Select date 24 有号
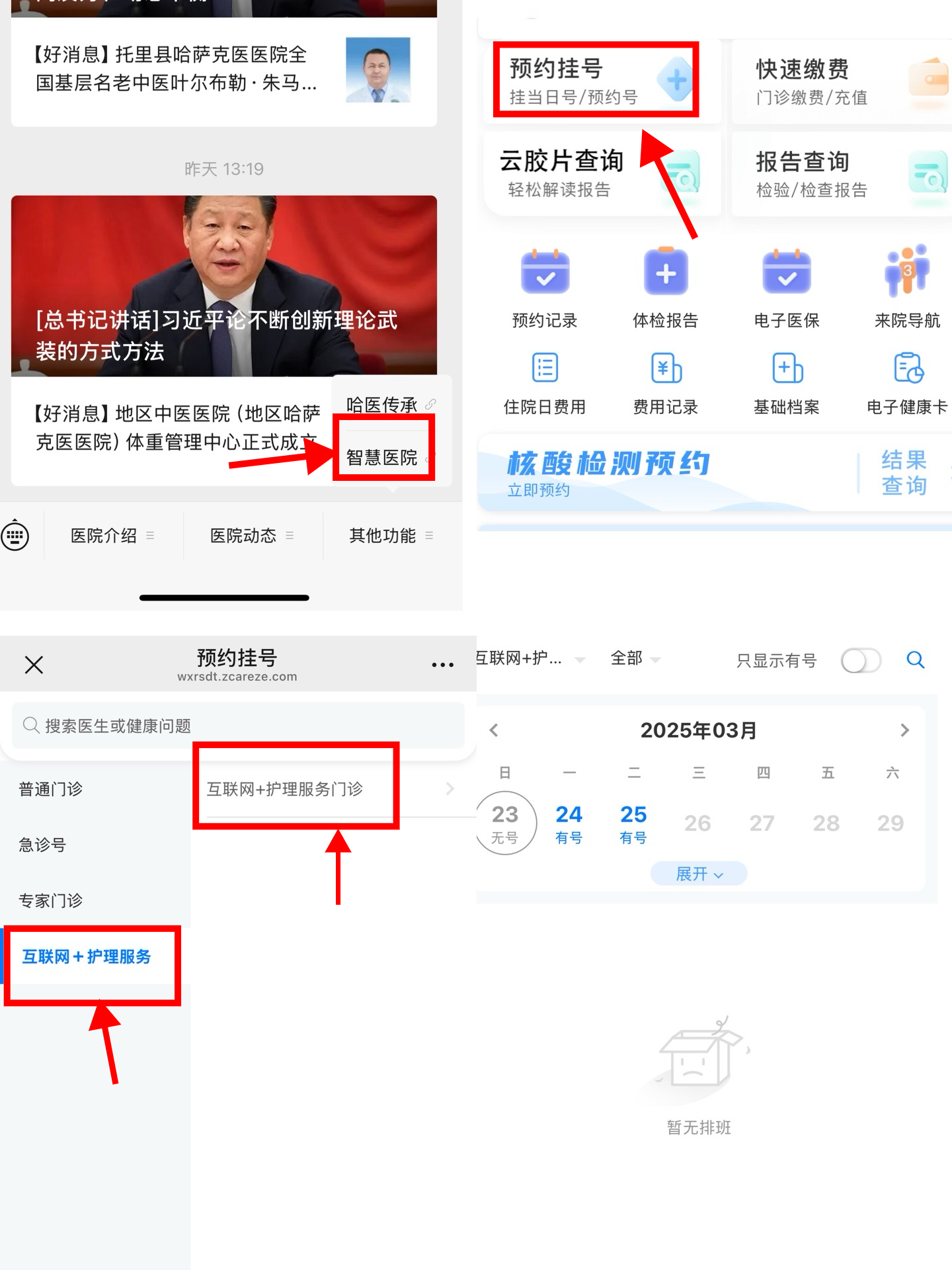The width and height of the screenshot is (952, 1270). (569, 823)
